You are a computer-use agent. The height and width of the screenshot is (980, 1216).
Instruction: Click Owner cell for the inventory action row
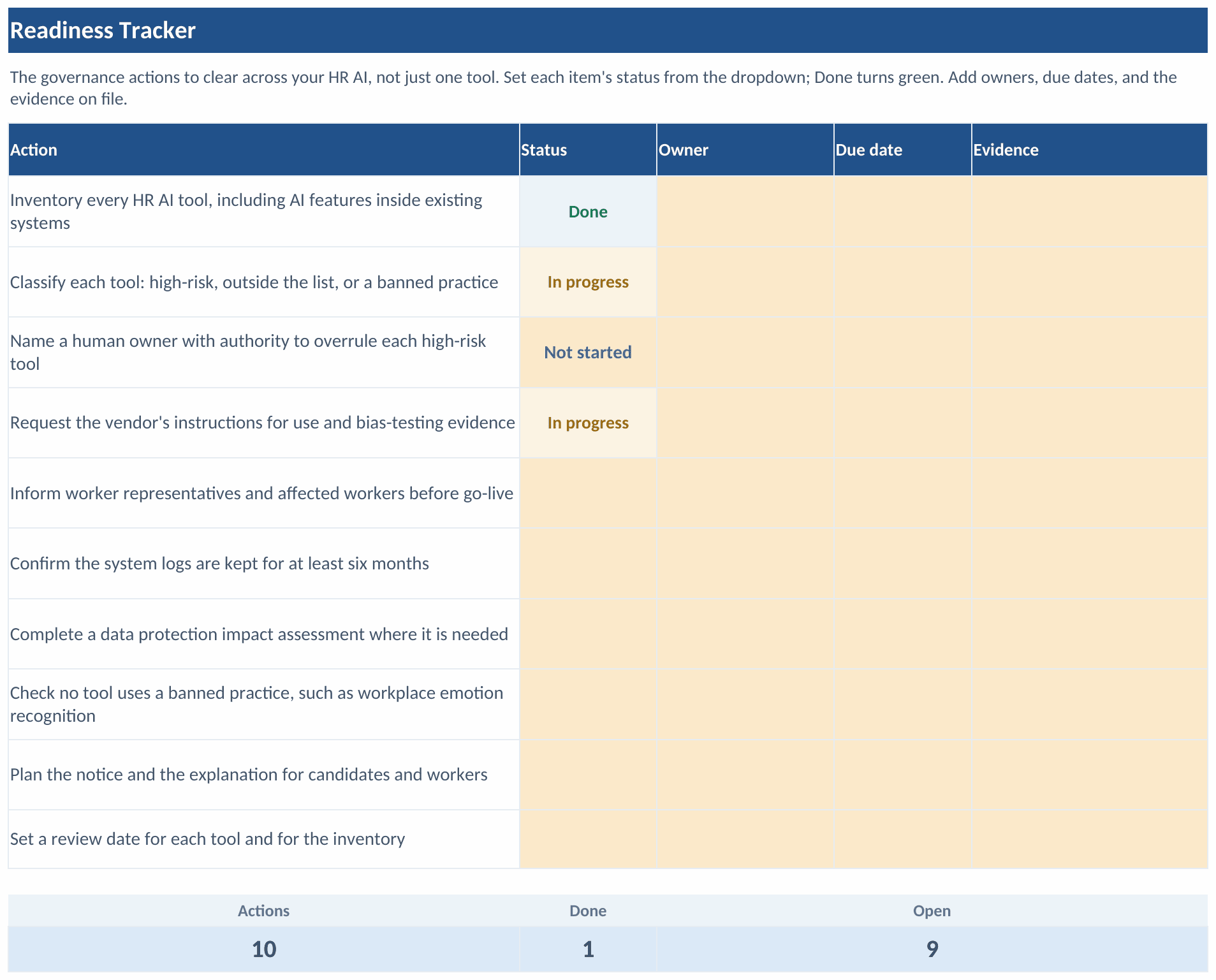point(745,212)
